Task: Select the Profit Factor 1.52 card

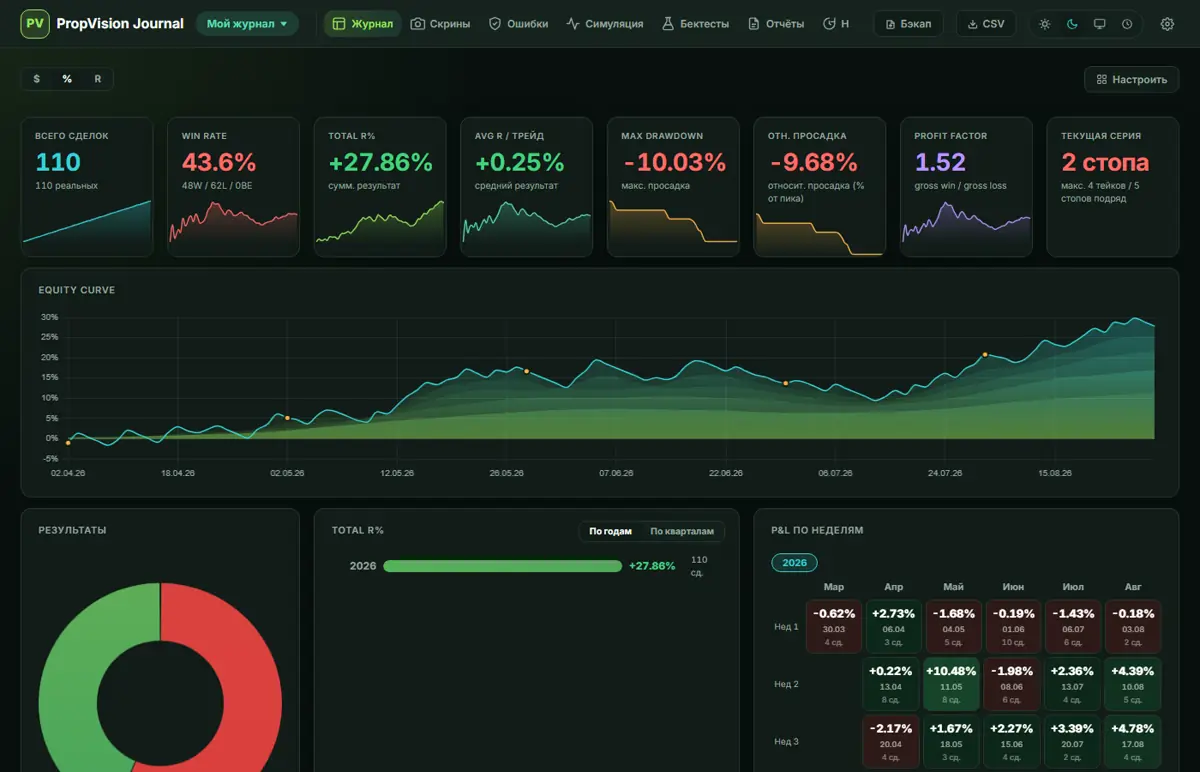Action: point(966,187)
